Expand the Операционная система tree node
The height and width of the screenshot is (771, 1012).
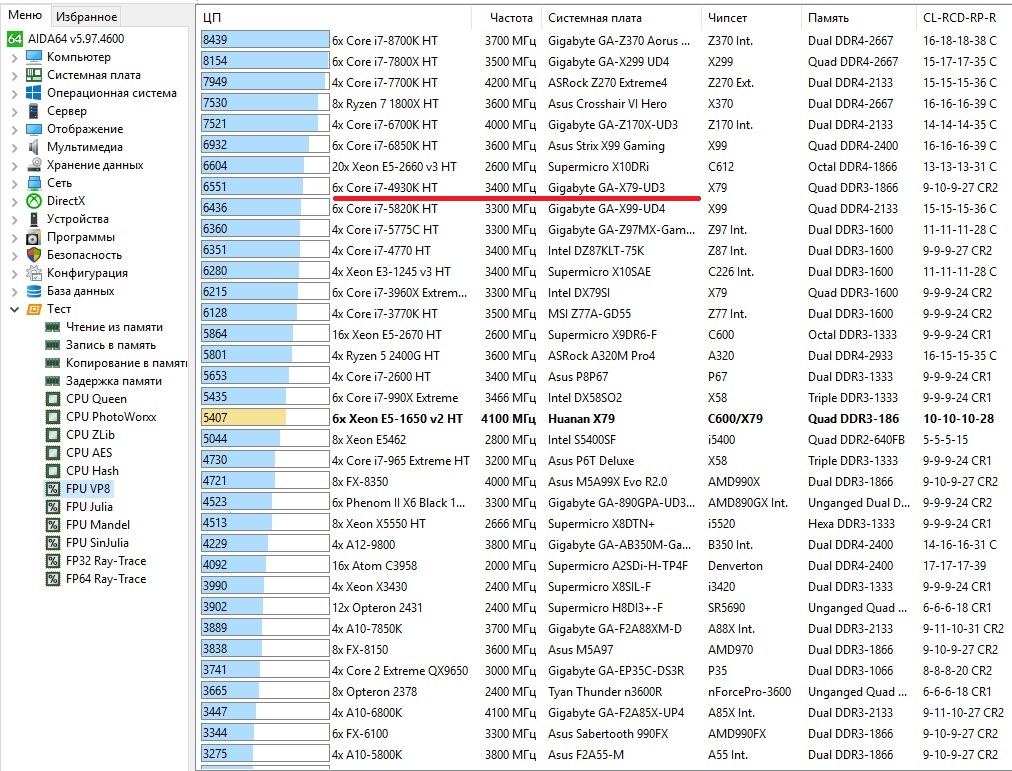coord(15,94)
